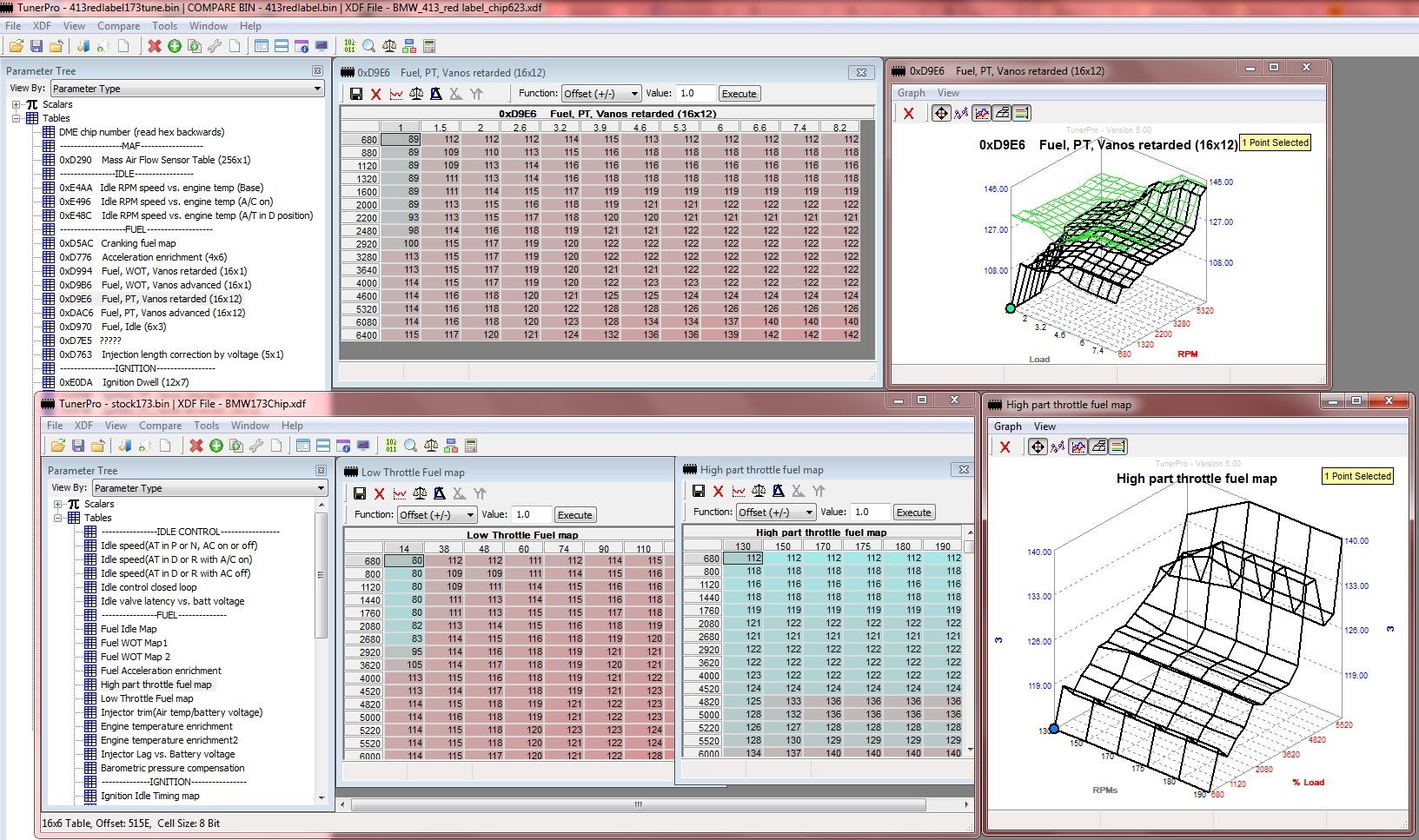This screenshot has width=1419, height=840.
Task: Toggle the rainbow color button in 0xD9E6 graph toolbar
Action: tap(1022, 113)
